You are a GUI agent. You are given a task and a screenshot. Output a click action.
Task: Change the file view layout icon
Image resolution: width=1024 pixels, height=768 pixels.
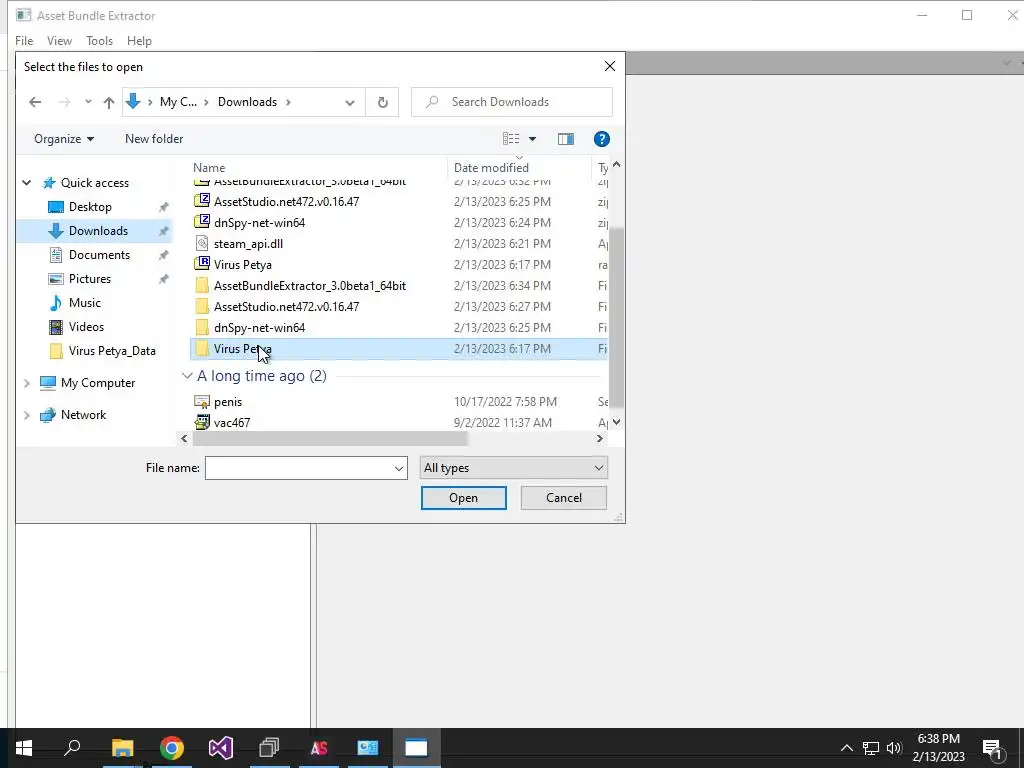point(511,138)
